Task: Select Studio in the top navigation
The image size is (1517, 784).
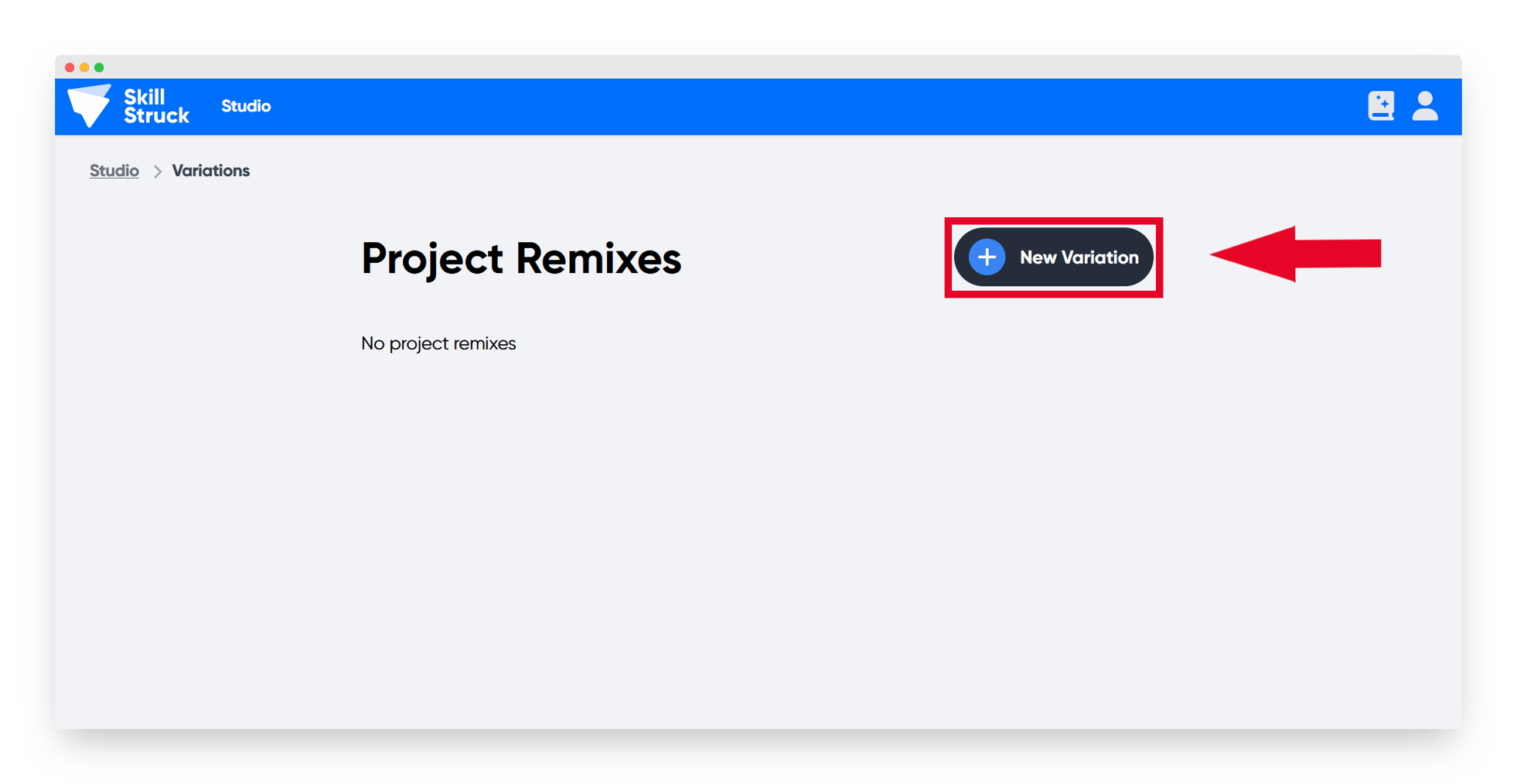Action: pos(246,106)
